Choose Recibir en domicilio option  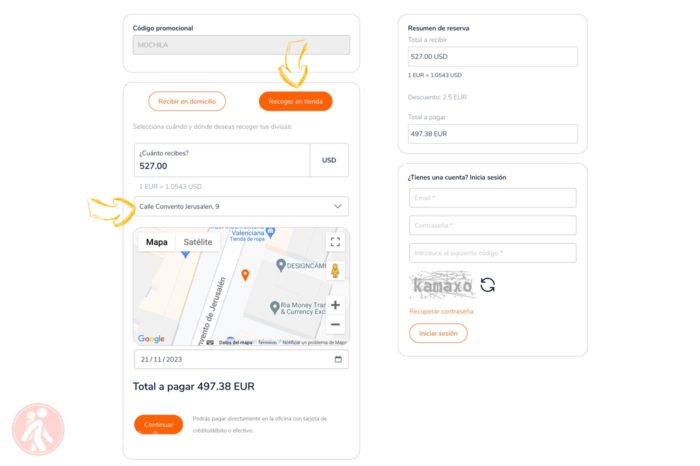pos(187,101)
